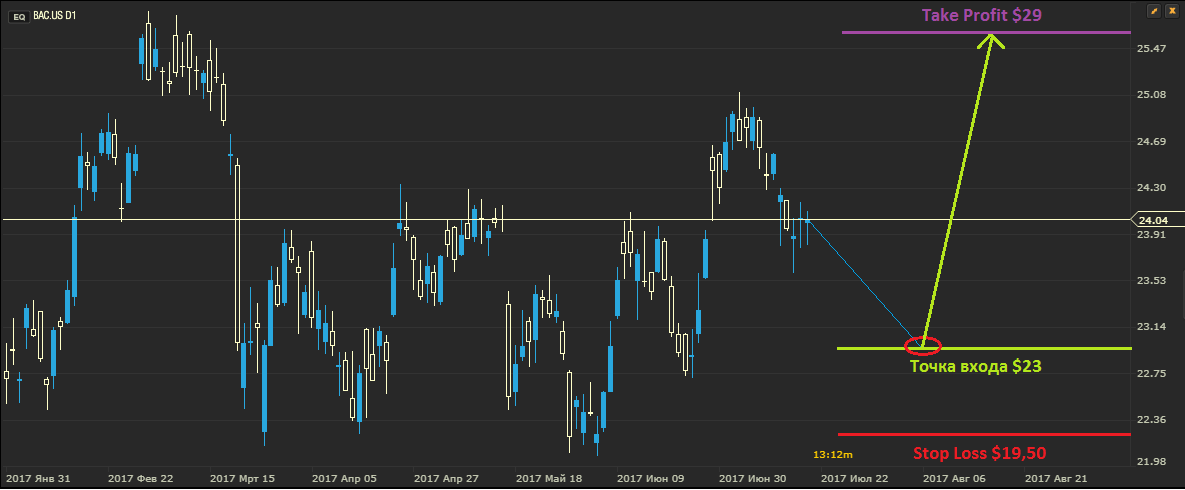1185x490 pixels.
Task: Click the 24.04 current price tag
Action: [1153, 220]
